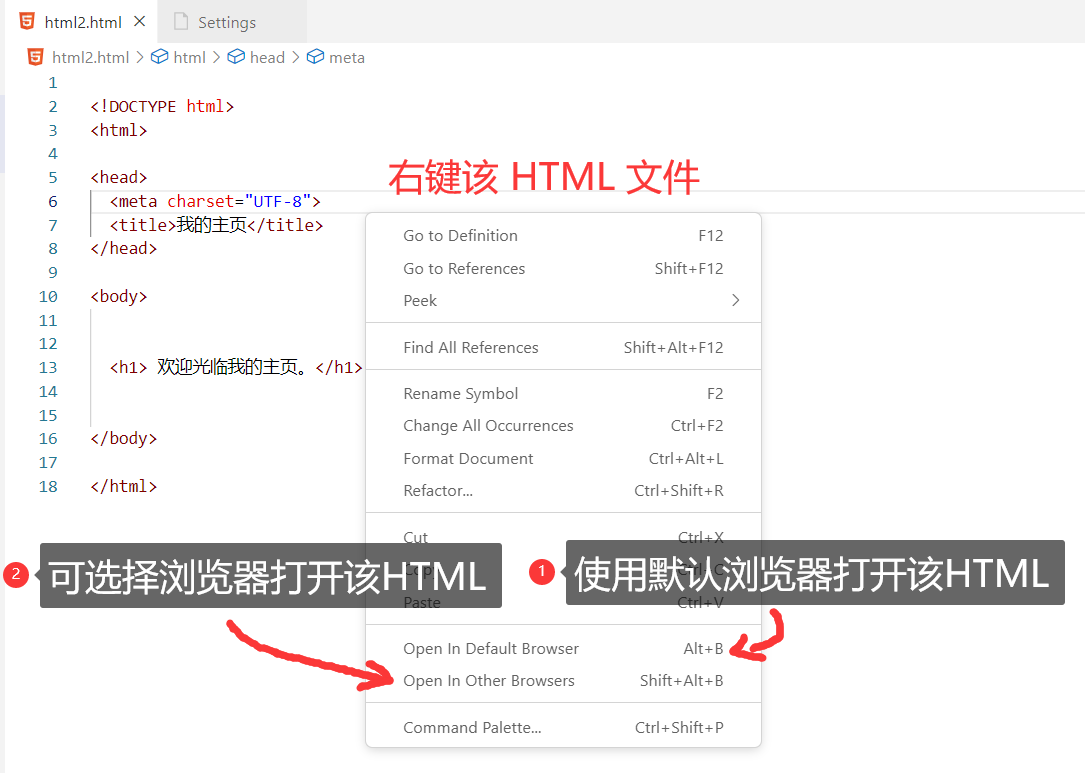
Task: Click line number 2 in the gutter
Action: [x=53, y=107]
